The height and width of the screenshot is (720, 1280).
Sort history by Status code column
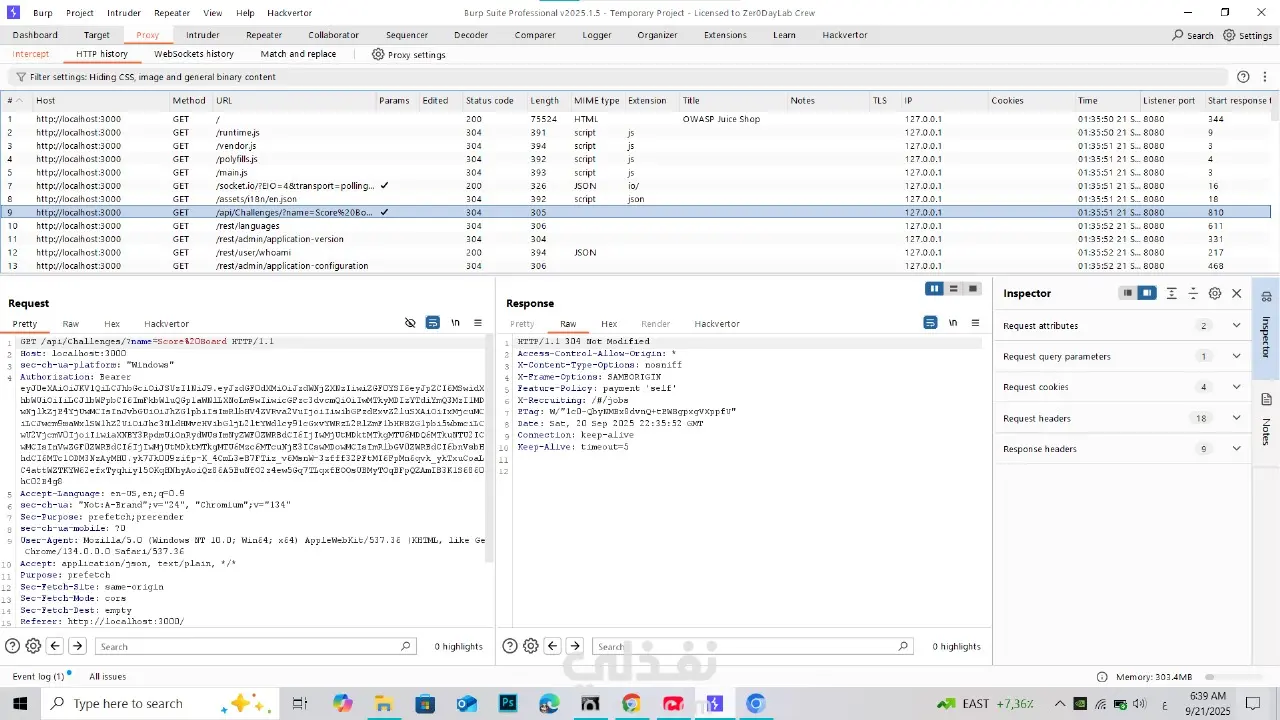[490, 101]
